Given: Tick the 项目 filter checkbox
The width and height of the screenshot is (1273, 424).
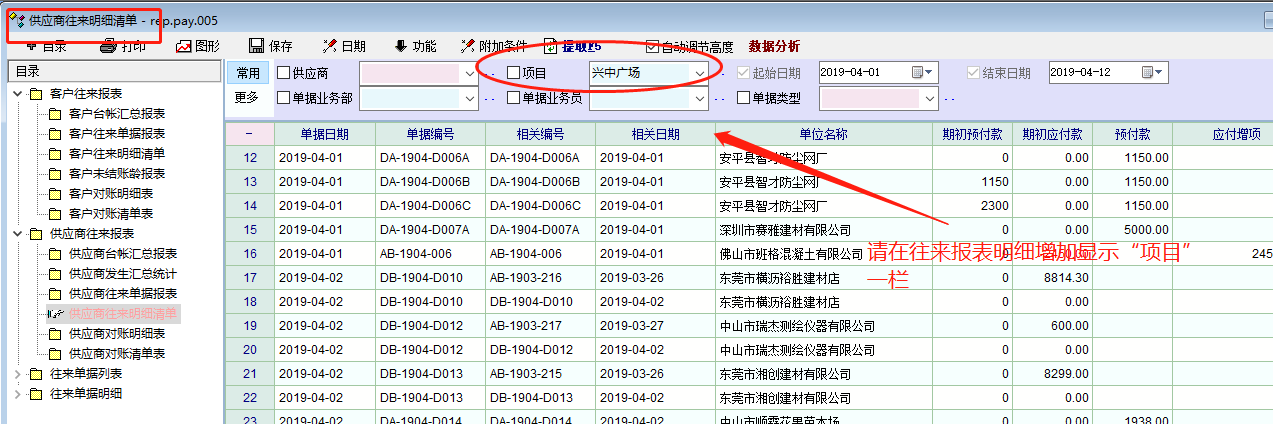Looking at the screenshot, I should coord(514,73).
